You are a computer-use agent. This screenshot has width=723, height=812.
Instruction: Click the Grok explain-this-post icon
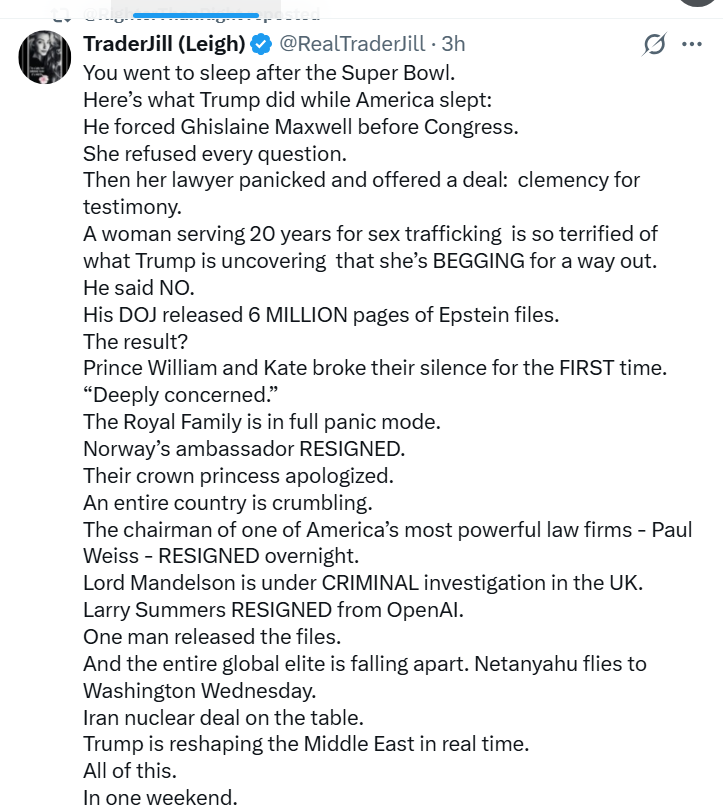[x=655, y=45]
